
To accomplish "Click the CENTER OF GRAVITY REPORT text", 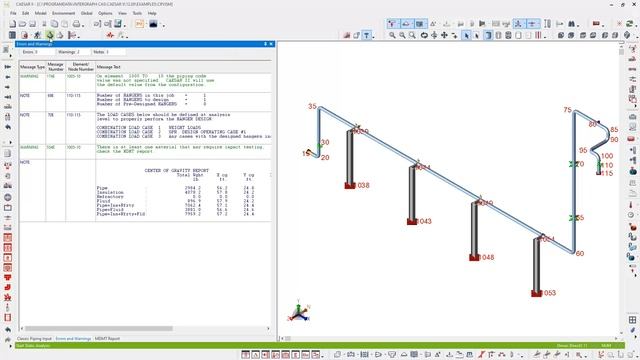I will coord(177,171).
